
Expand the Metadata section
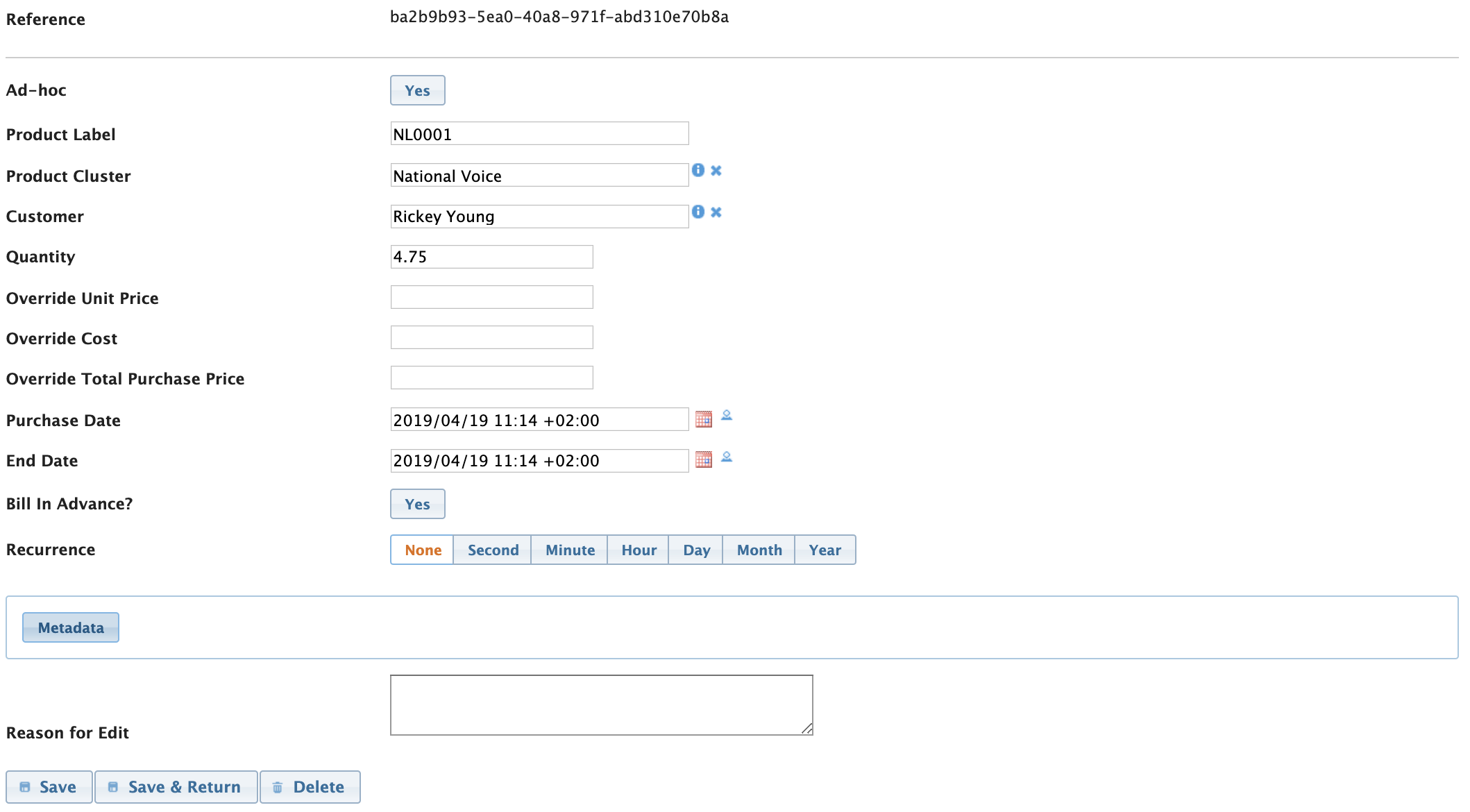coord(71,627)
